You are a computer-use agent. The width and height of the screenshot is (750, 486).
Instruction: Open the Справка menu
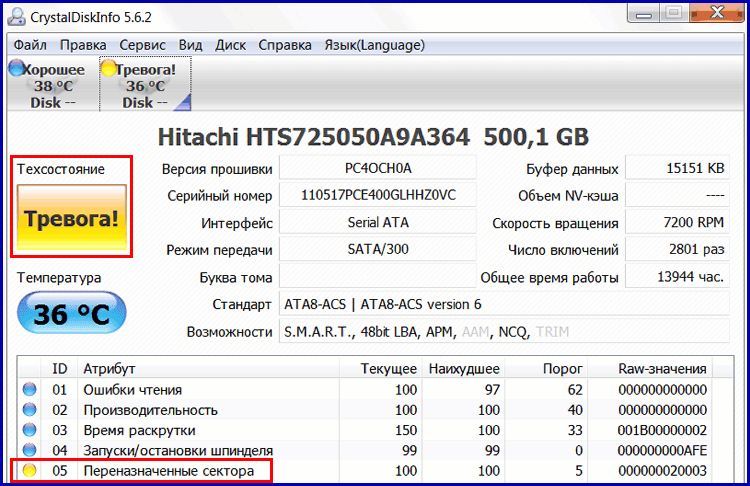click(284, 45)
